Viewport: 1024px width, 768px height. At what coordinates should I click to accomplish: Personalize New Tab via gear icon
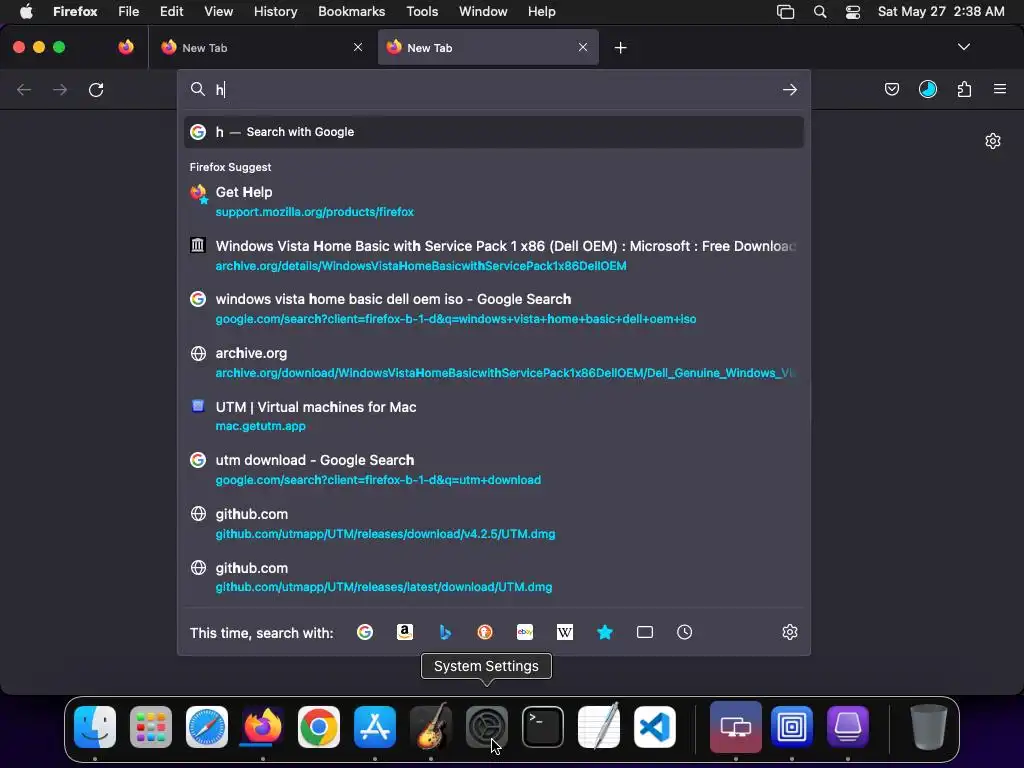993,141
